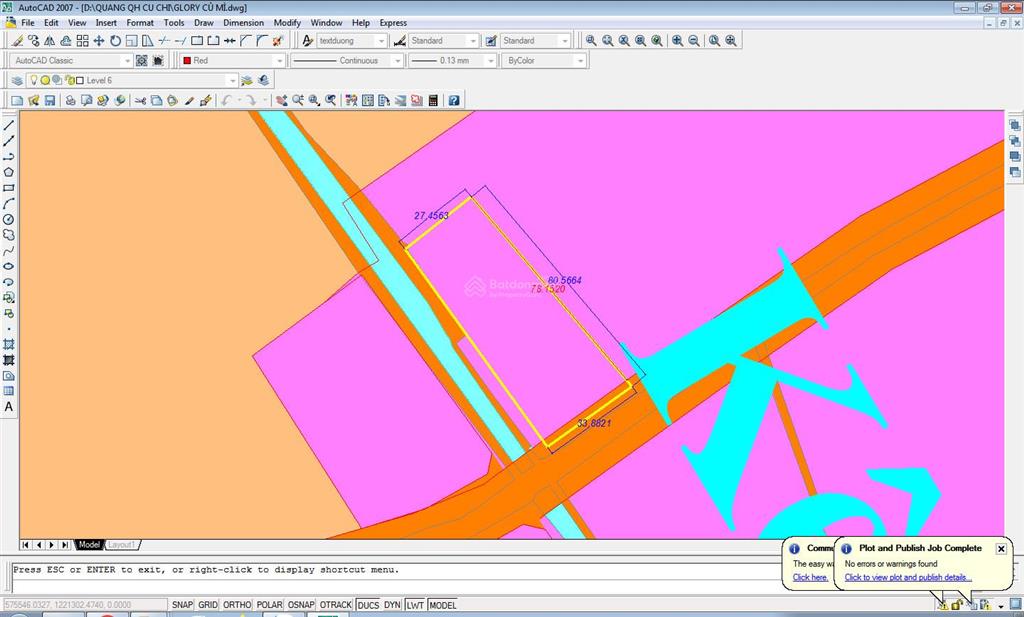Screen dimensions: 1024x617
Task: Click the Move tool in Modify toolbar
Action: click(99, 41)
